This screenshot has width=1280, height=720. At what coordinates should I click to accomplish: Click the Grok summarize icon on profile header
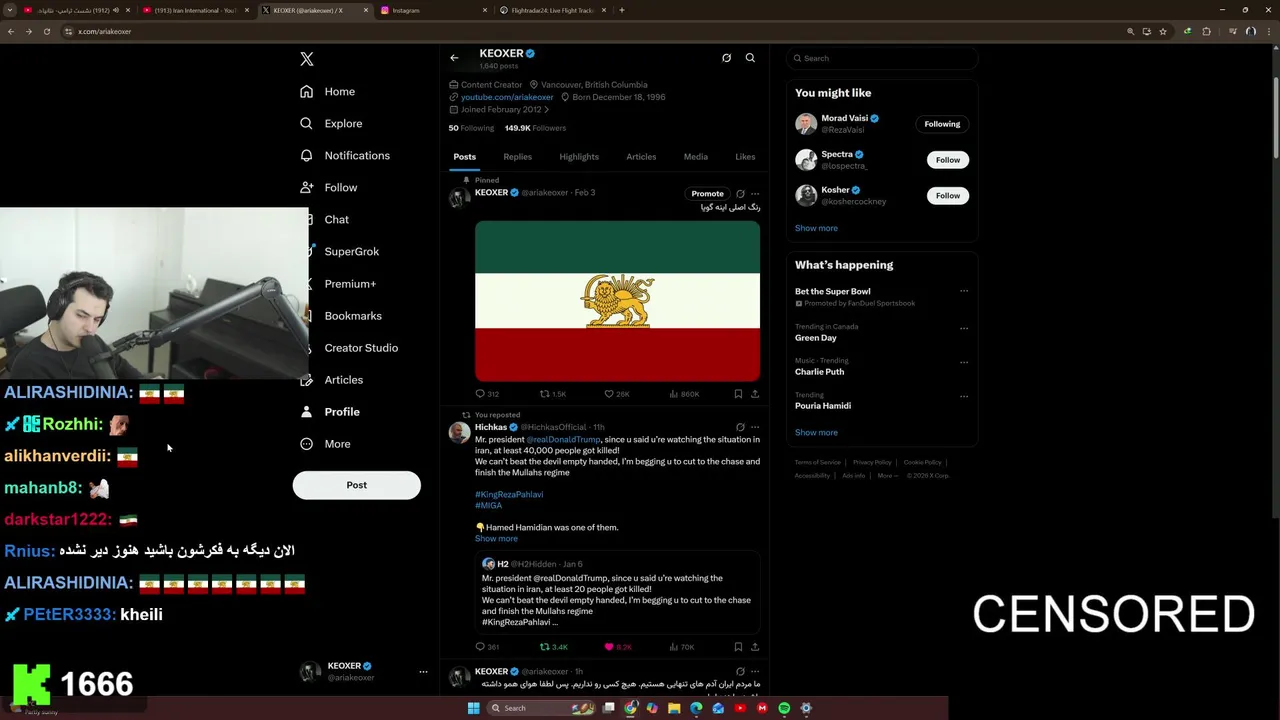click(x=726, y=58)
